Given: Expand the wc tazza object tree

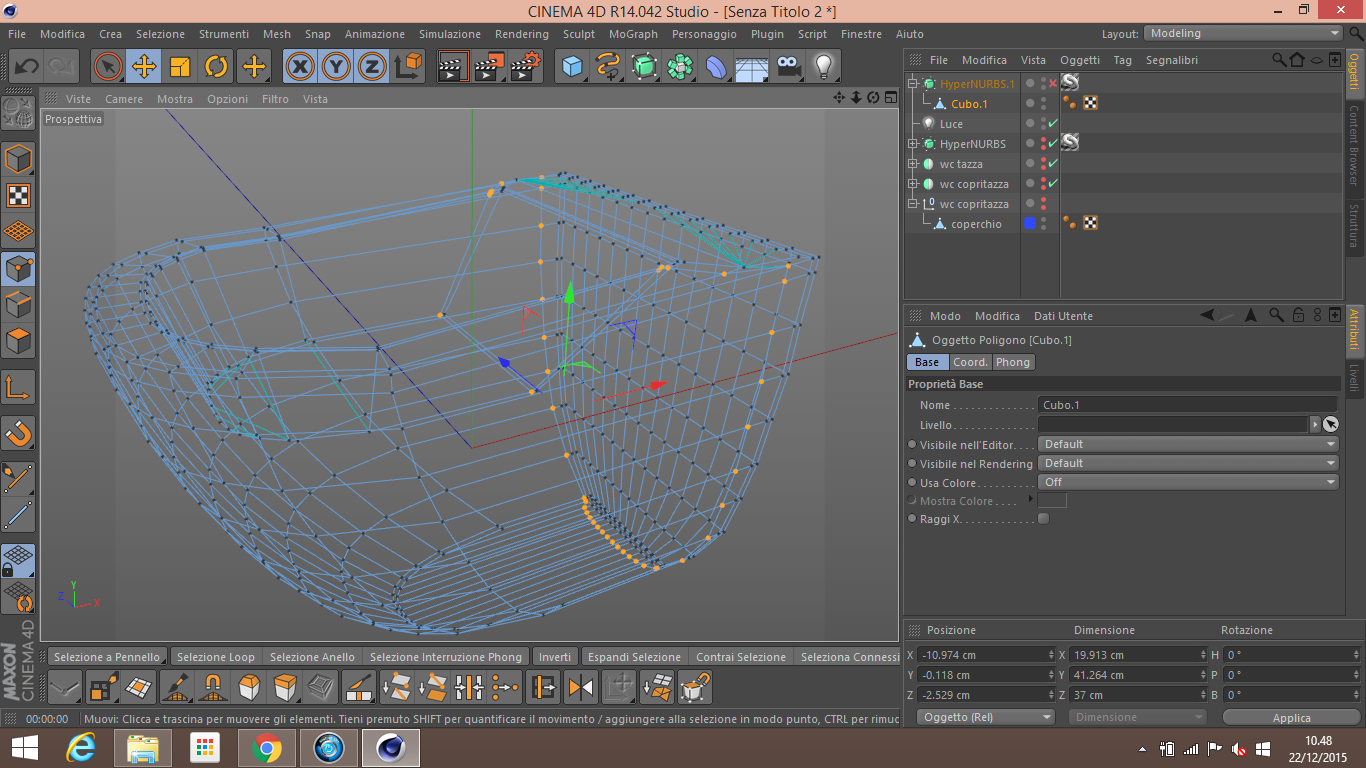Looking at the screenshot, I should pos(913,164).
